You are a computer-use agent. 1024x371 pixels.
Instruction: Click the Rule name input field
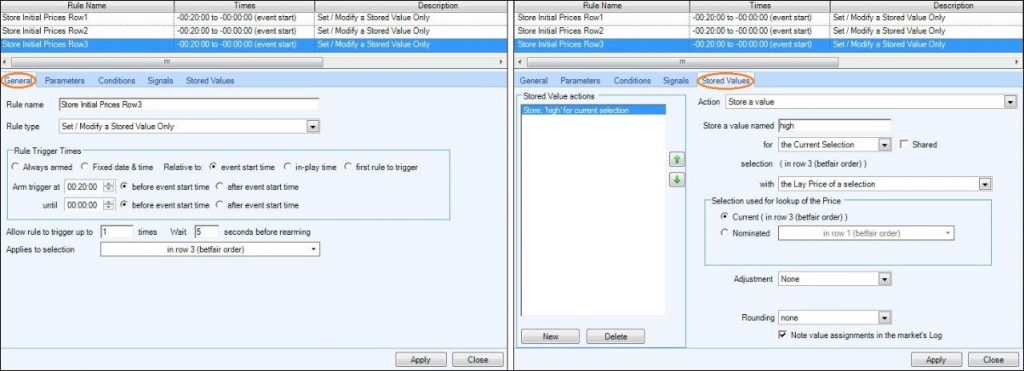pyautogui.click(x=188, y=105)
